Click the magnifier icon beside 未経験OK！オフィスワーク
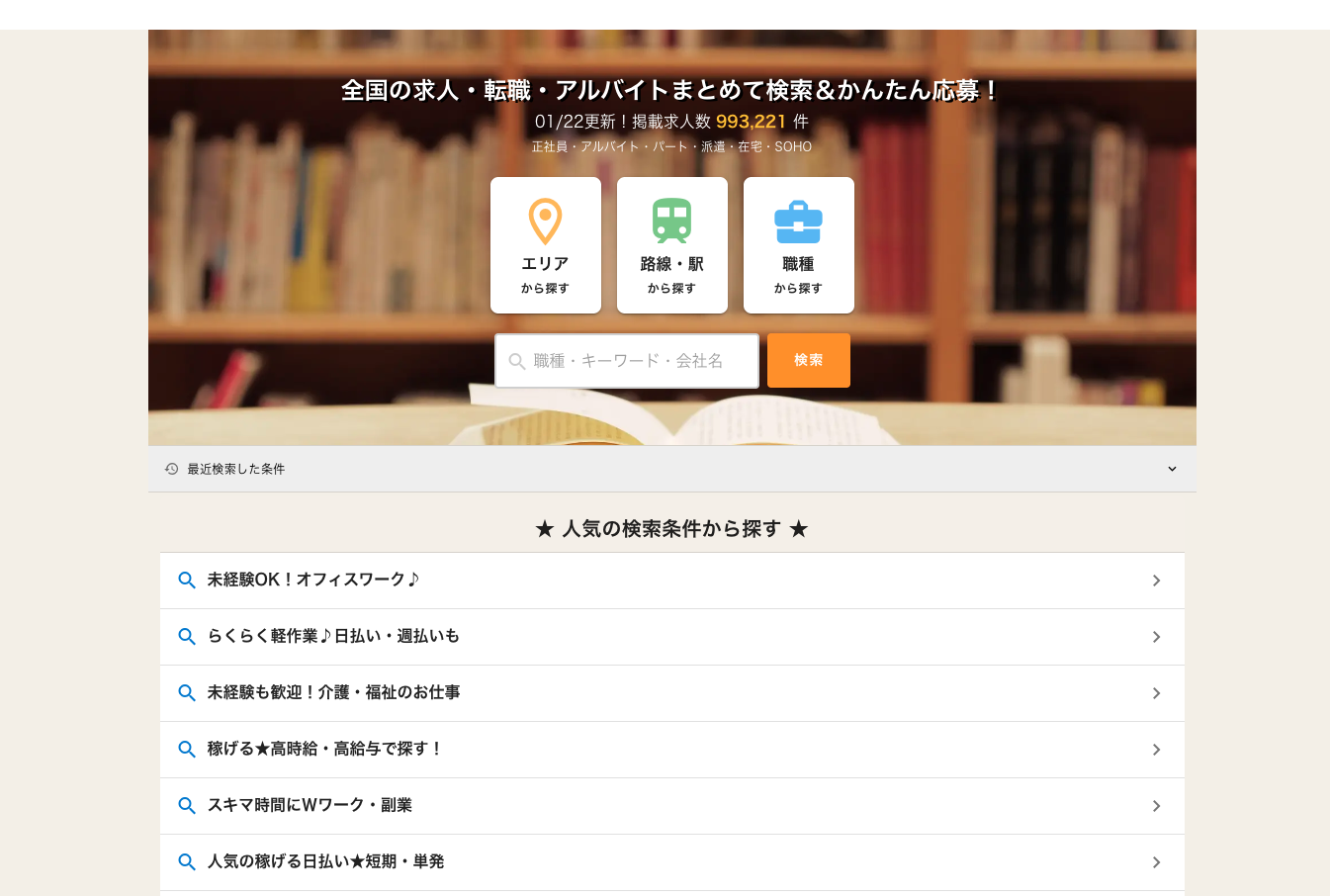This screenshot has width=1330, height=896. pos(186,581)
